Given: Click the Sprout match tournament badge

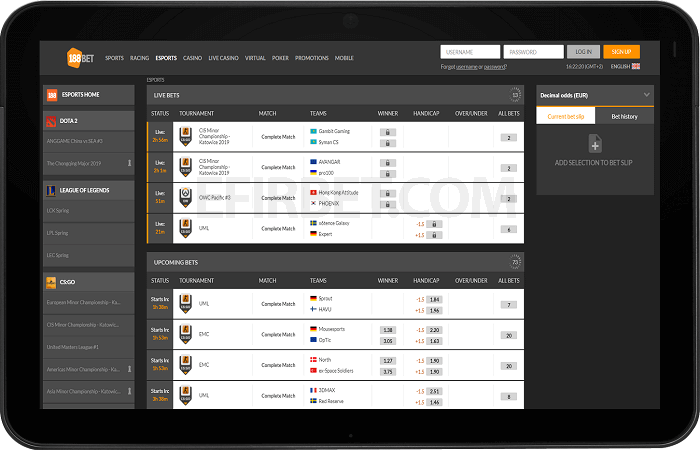Looking at the screenshot, I should (186, 304).
